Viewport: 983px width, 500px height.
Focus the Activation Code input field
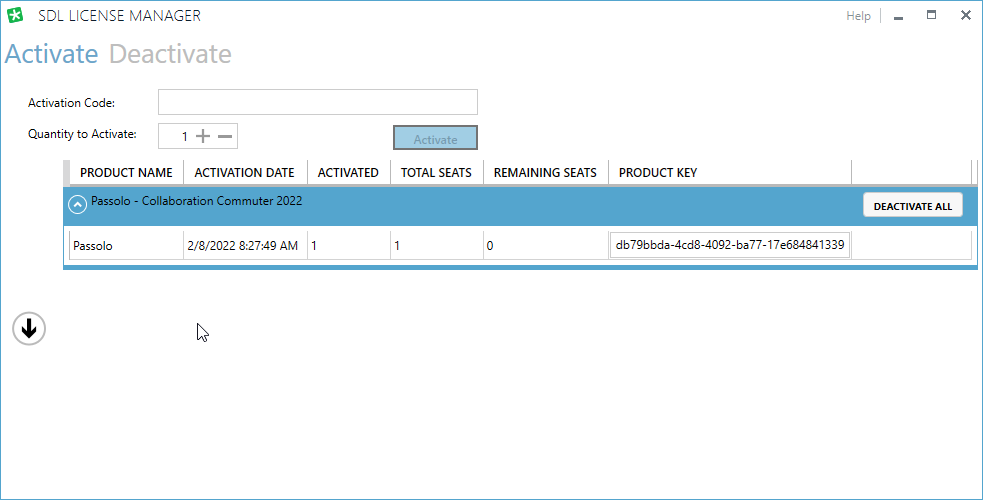coord(318,102)
